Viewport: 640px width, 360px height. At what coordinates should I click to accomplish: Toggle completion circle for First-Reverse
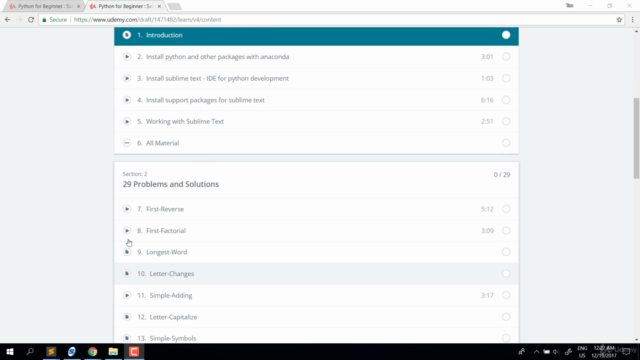[x=506, y=209]
